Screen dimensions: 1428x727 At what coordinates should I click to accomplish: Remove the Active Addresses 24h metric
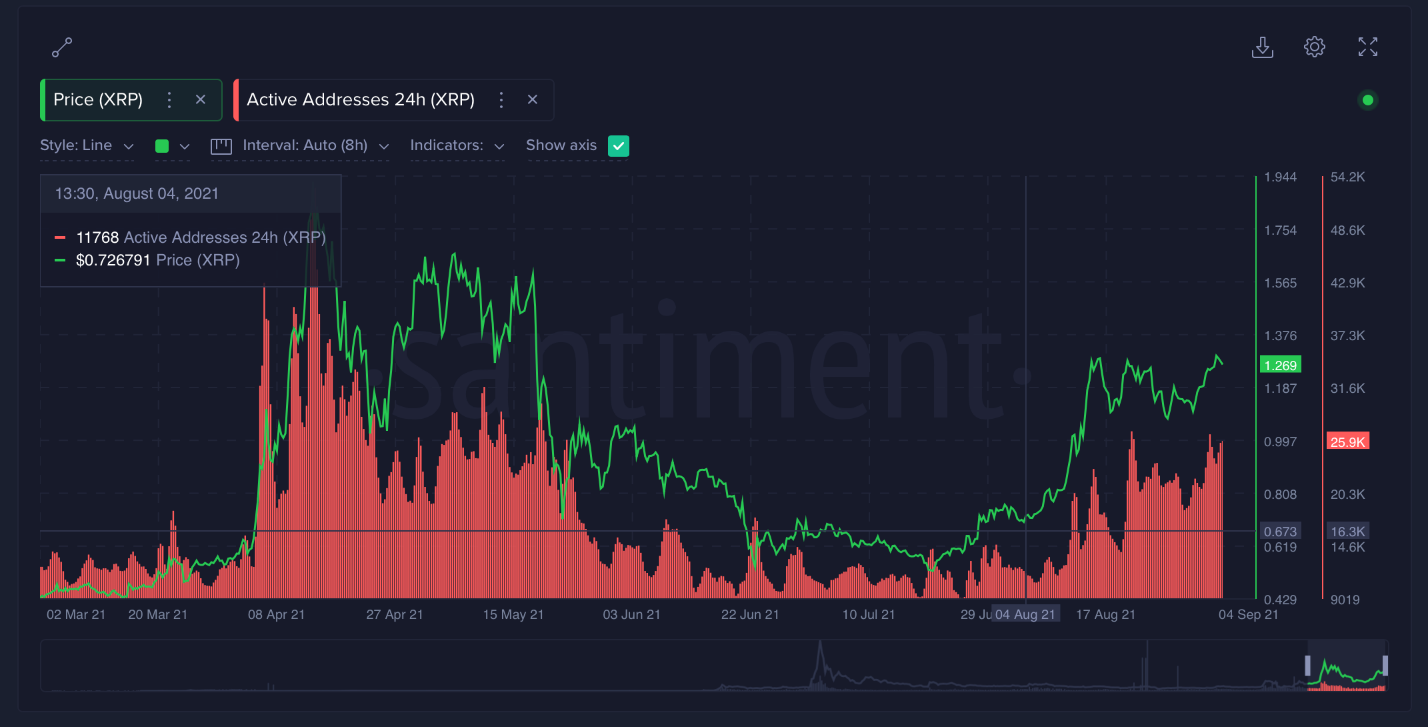click(x=532, y=99)
